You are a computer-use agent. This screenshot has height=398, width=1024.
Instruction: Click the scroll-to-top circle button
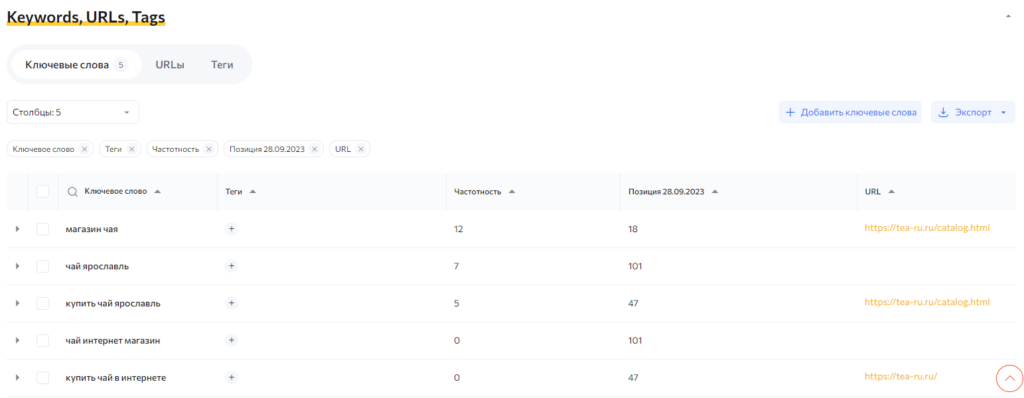pyautogui.click(x=1009, y=378)
